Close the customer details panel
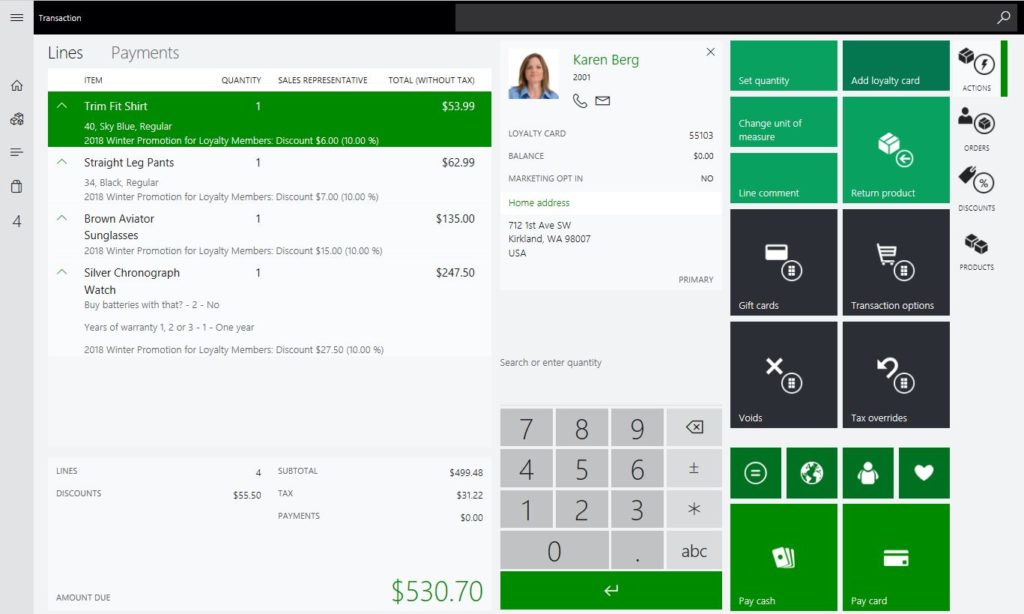 (x=711, y=52)
